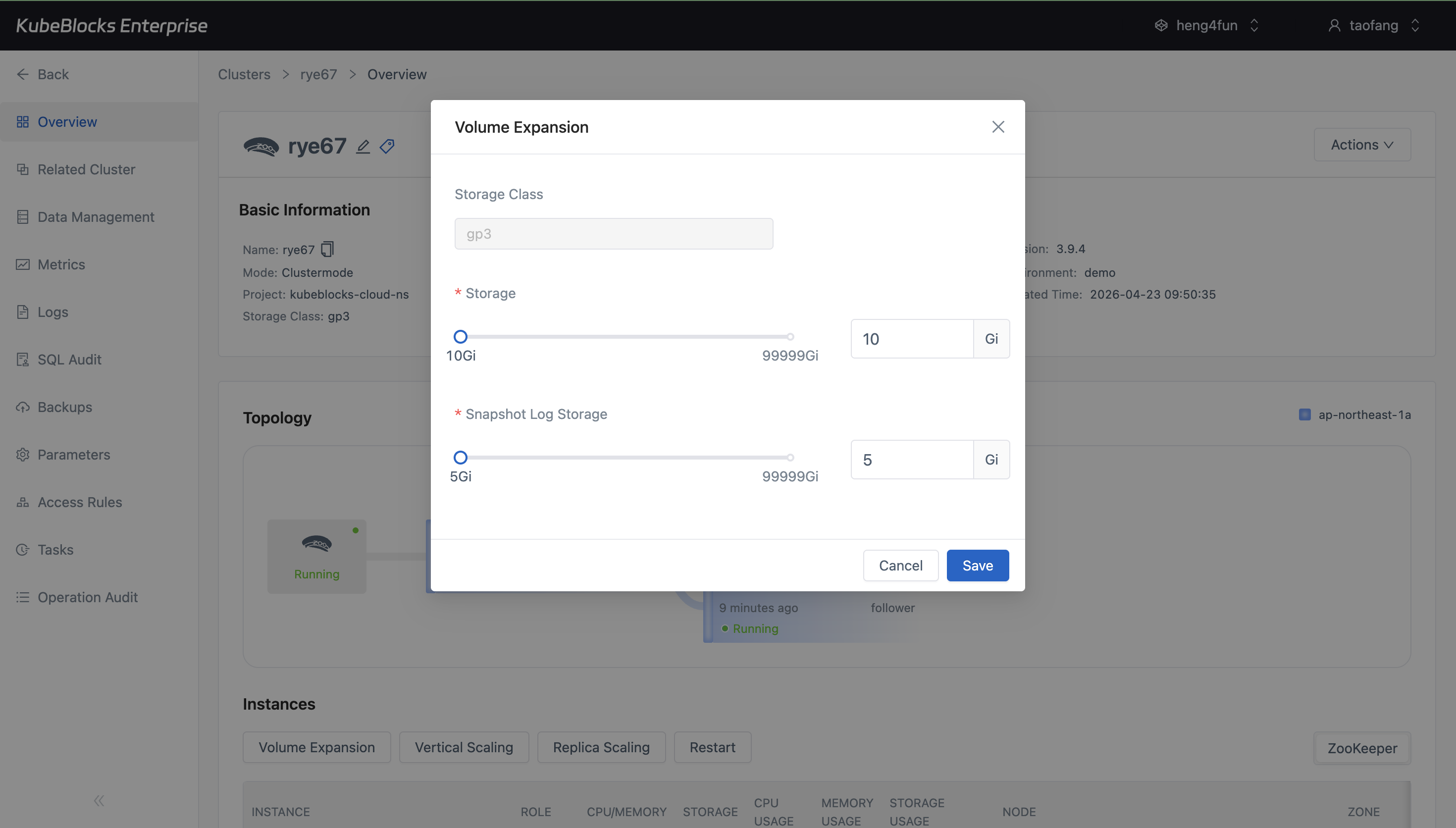The width and height of the screenshot is (1456, 828).
Task: Click the Back arrow in sidebar
Action: coord(23,74)
